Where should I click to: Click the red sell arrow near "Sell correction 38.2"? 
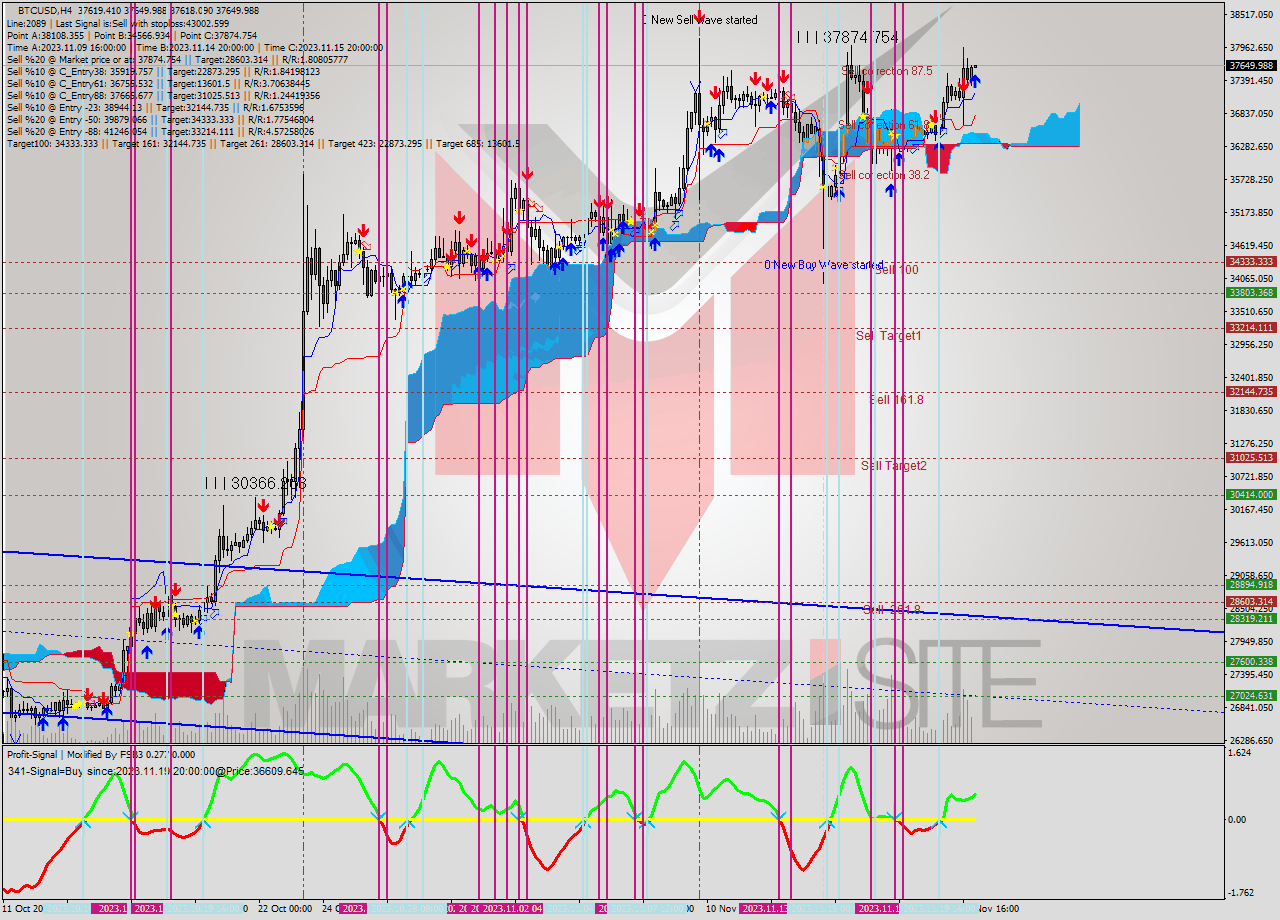(935, 117)
